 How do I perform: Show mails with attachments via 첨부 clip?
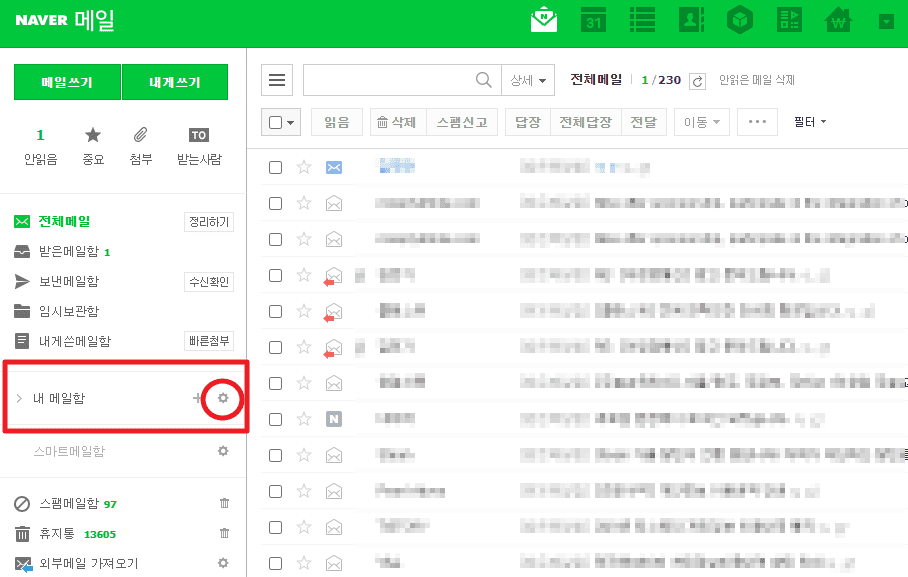pyautogui.click(x=141, y=147)
